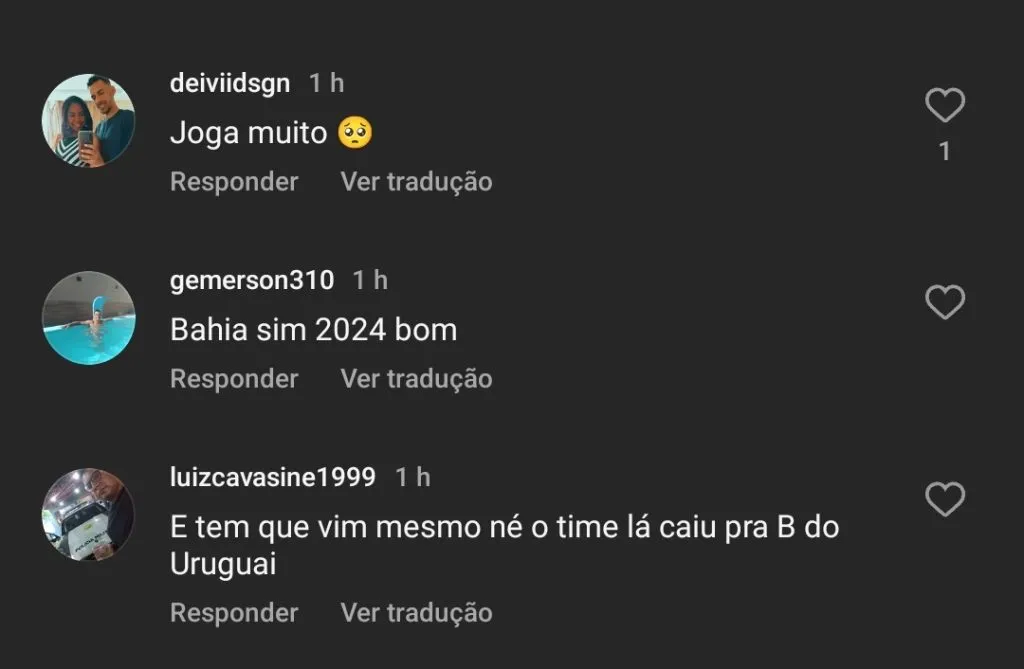Viewport: 1024px width, 669px height.
Task: Translate luizcavasine1999's Uruguai comment
Action: [x=416, y=613]
